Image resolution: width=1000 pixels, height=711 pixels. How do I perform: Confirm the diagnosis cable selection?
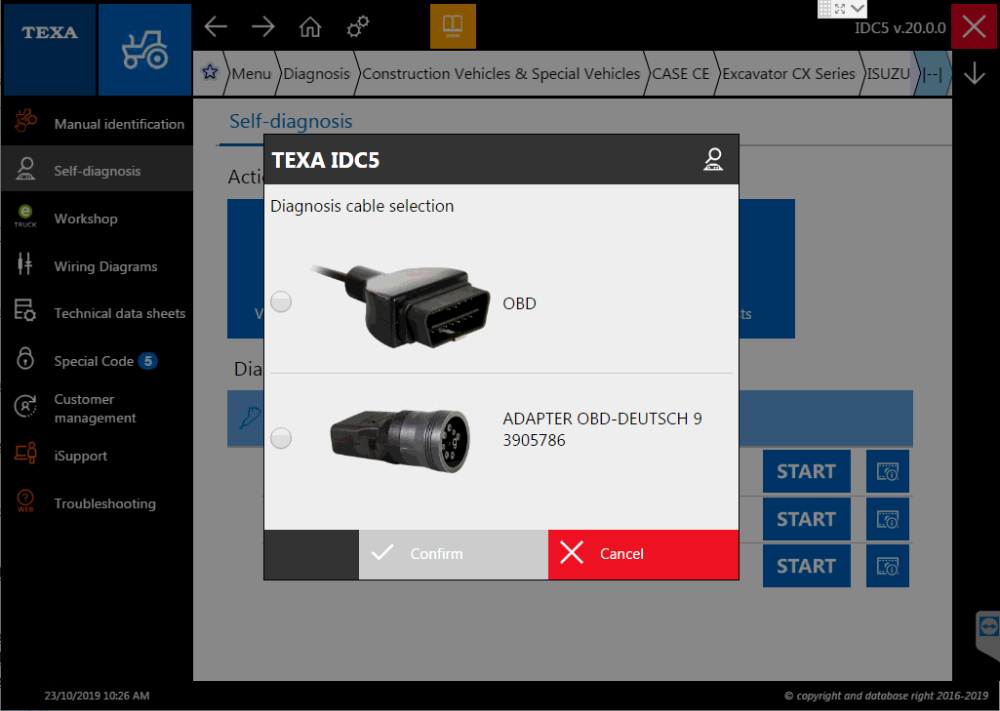[x=452, y=553]
